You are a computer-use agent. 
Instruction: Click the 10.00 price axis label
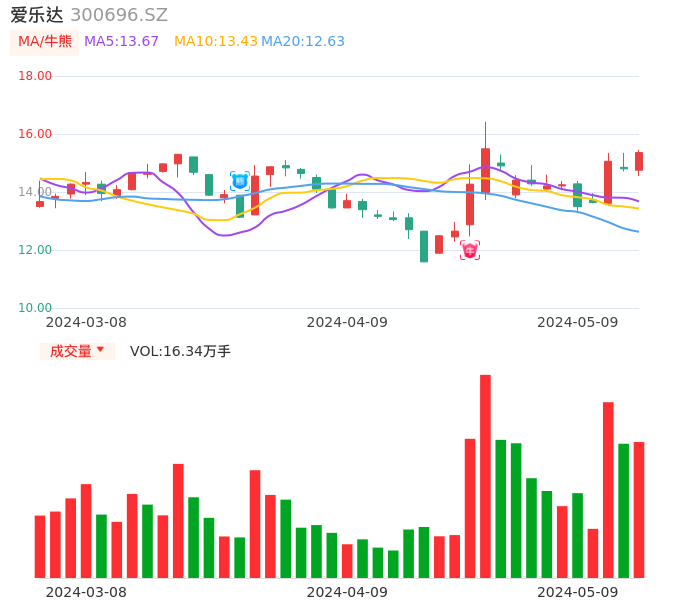(x=35, y=308)
